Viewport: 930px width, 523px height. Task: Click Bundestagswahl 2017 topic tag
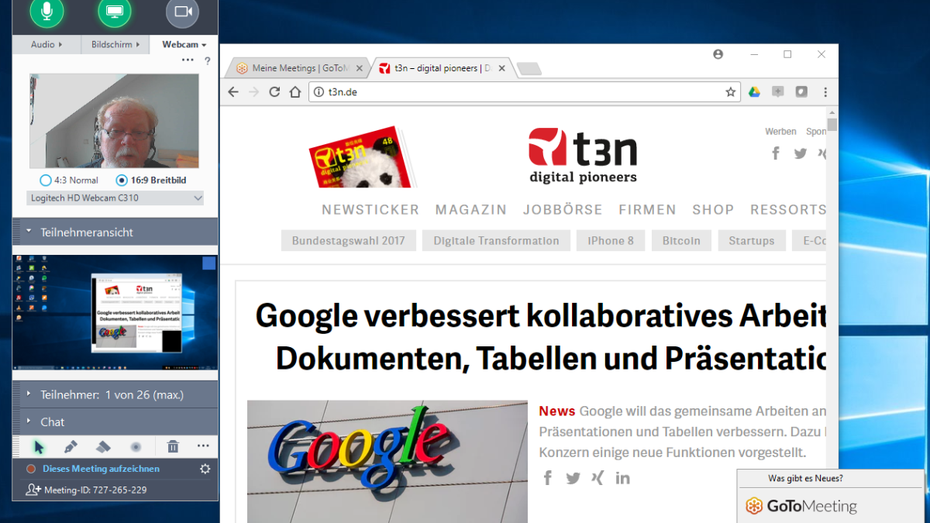pos(348,241)
